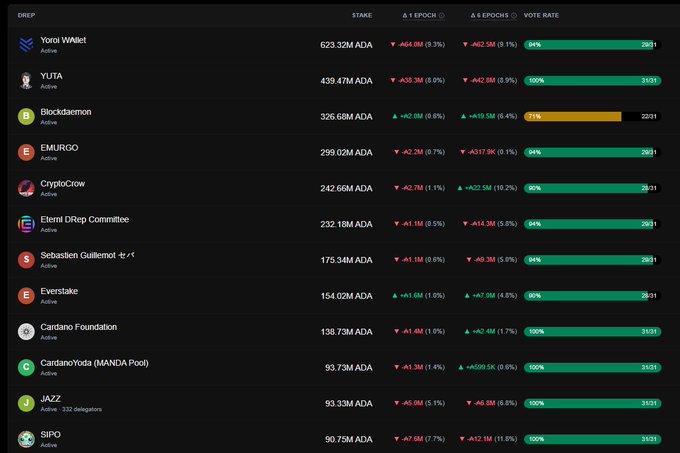Screen dimensions: 680x453
Task: Click the CardanoYoda avatar icon
Action: coord(26,368)
